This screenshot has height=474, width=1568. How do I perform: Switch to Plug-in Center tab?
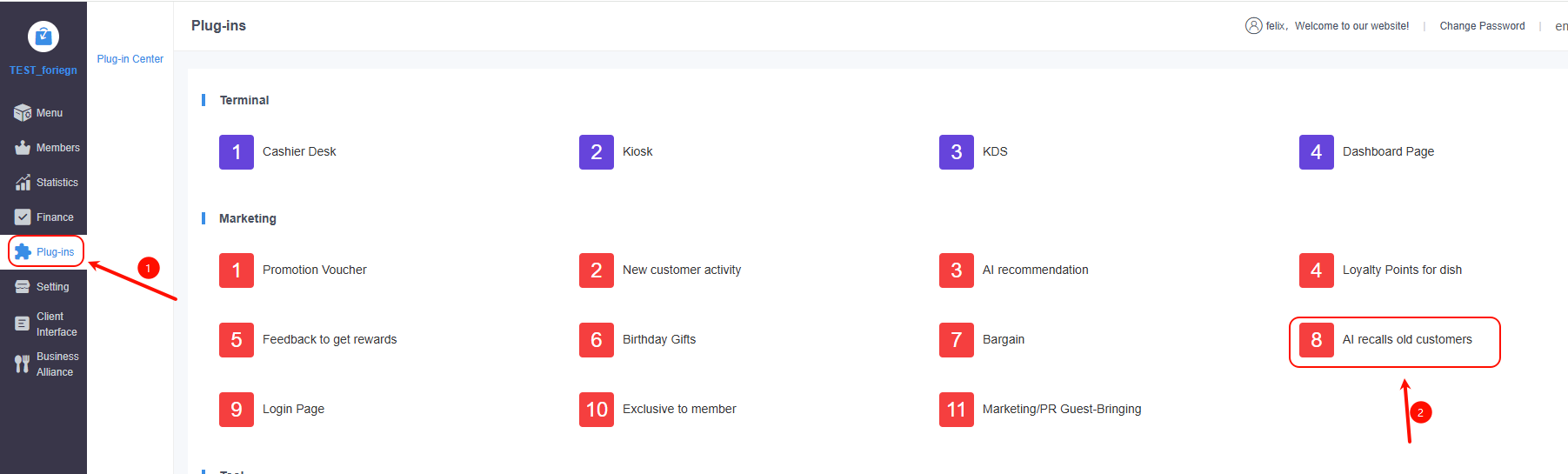click(x=130, y=59)
